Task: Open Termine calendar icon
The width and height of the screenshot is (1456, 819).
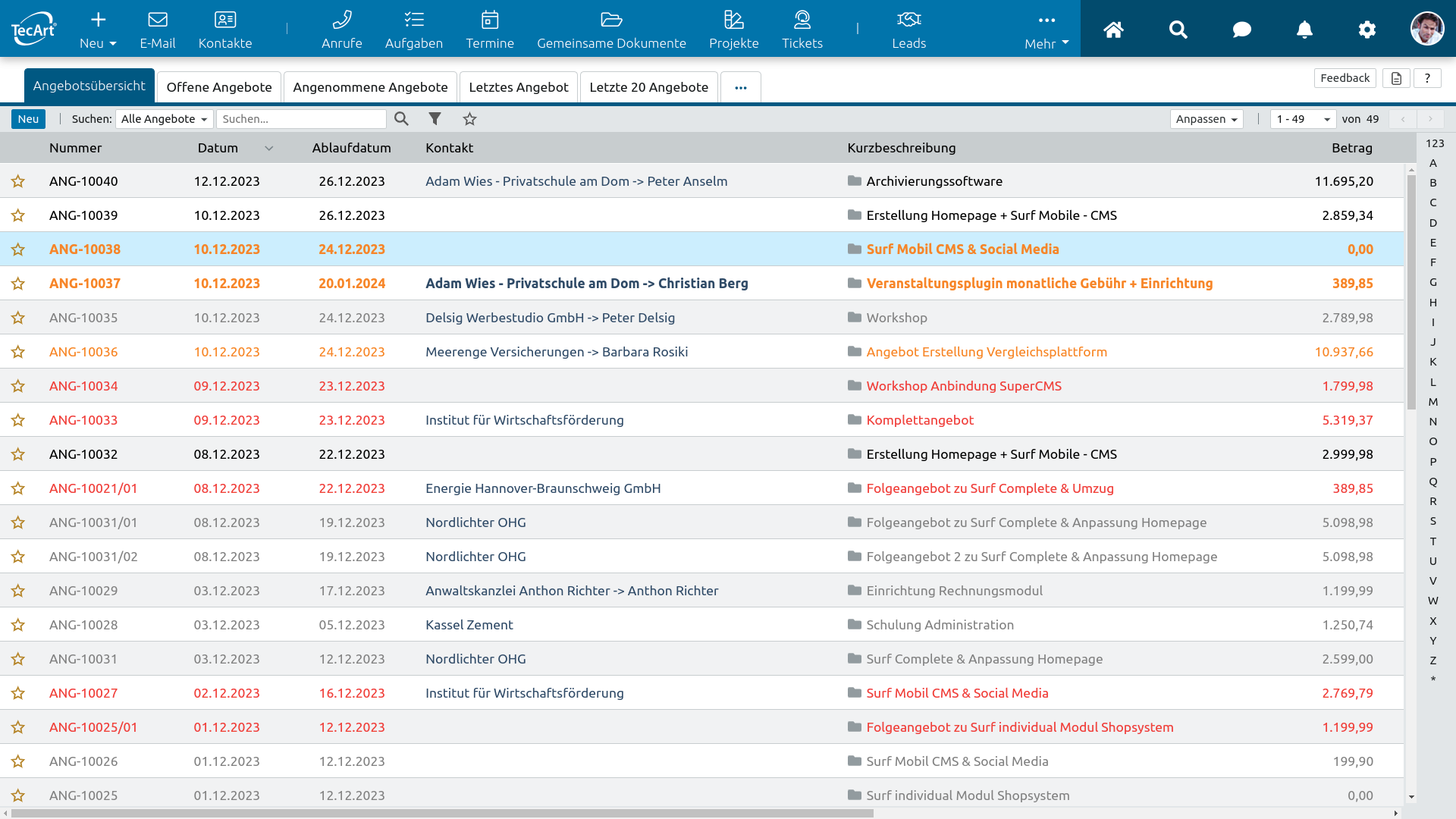Action: tap(490, 20)
